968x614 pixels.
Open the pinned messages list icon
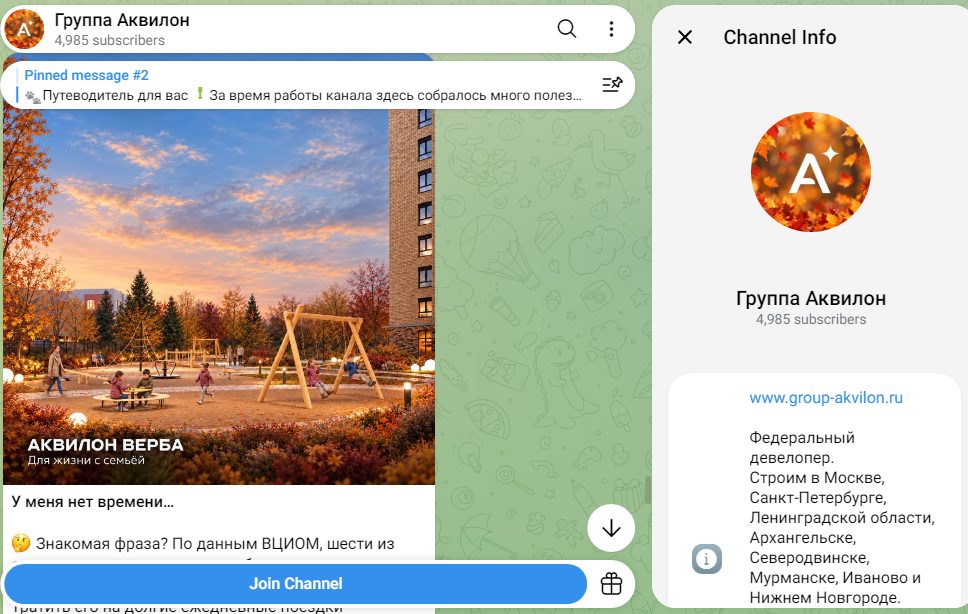[612, 85]
